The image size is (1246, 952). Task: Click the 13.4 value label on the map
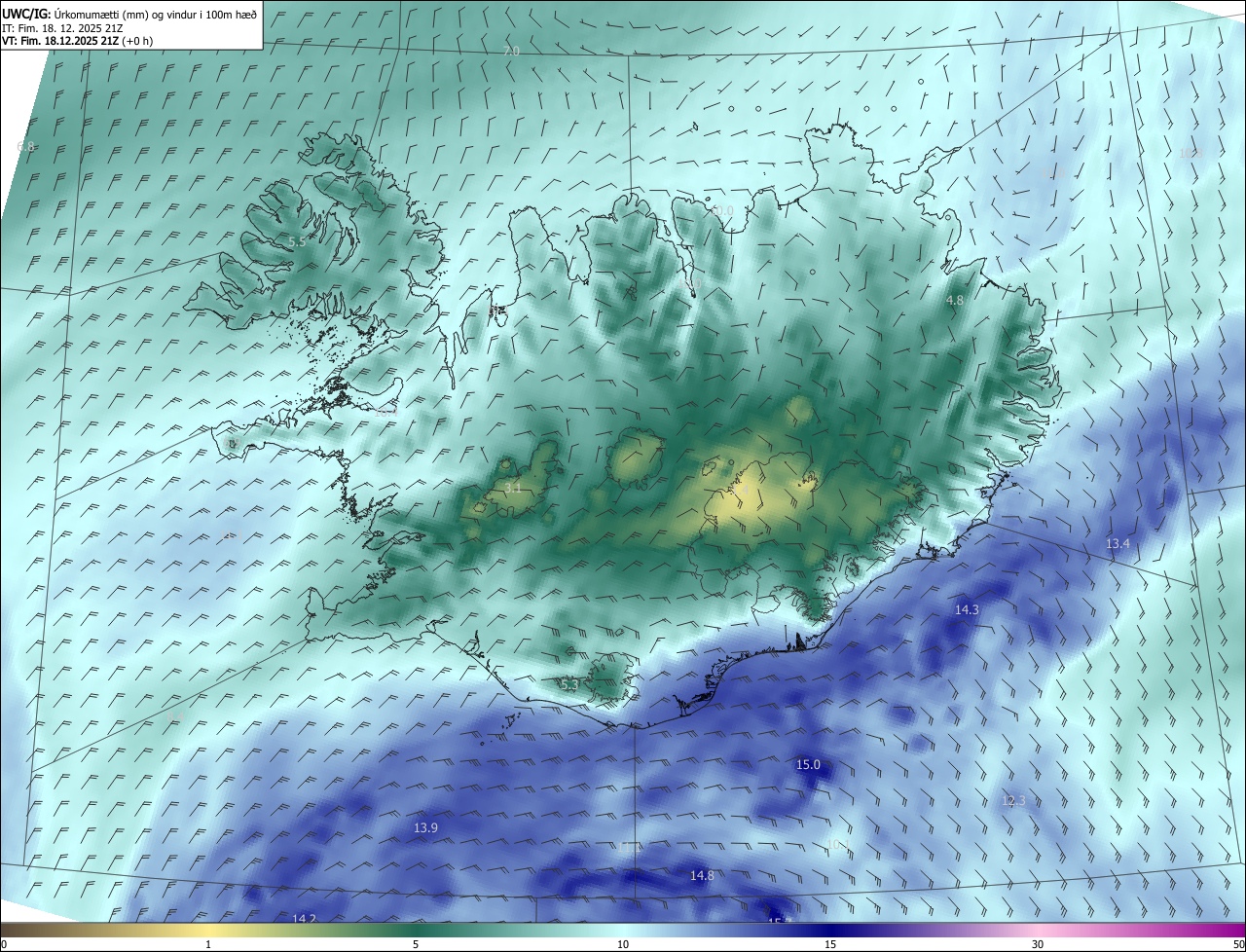click(1118, 543)
